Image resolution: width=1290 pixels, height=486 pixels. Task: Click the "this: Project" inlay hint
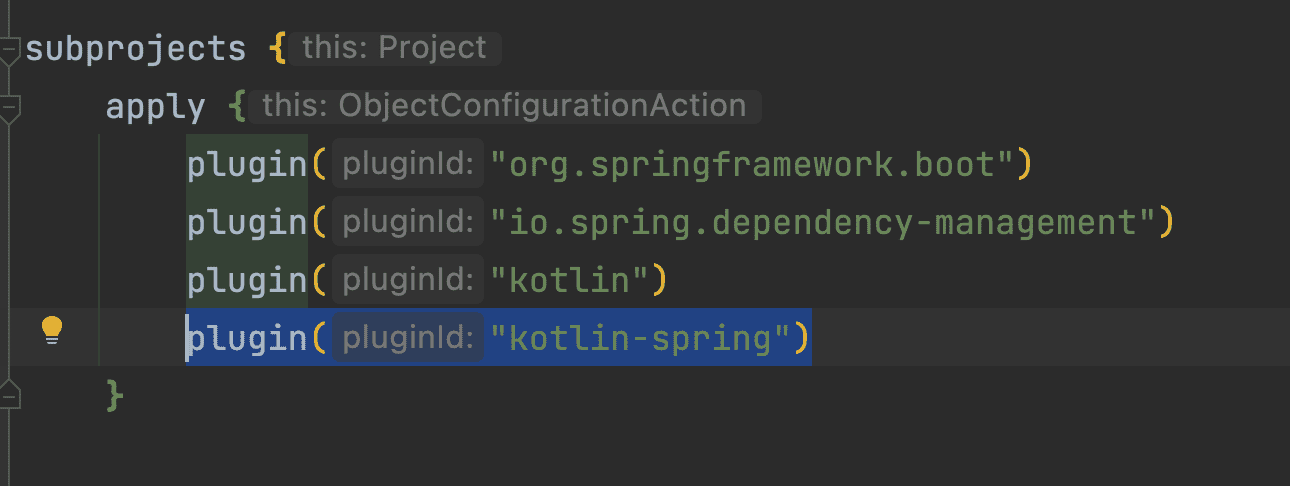pos(395,48)
